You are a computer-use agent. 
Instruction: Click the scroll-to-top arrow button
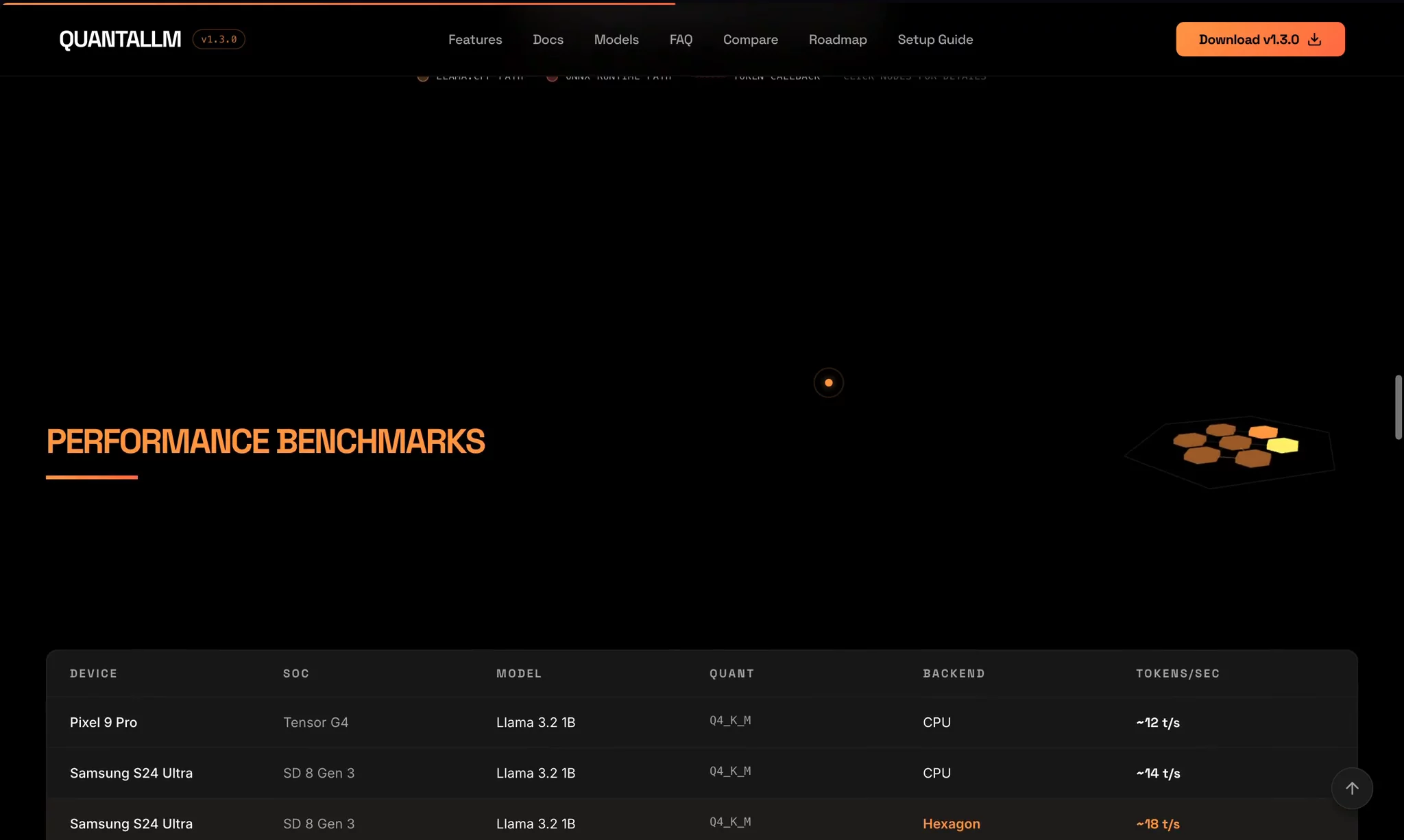point(1352,788)
